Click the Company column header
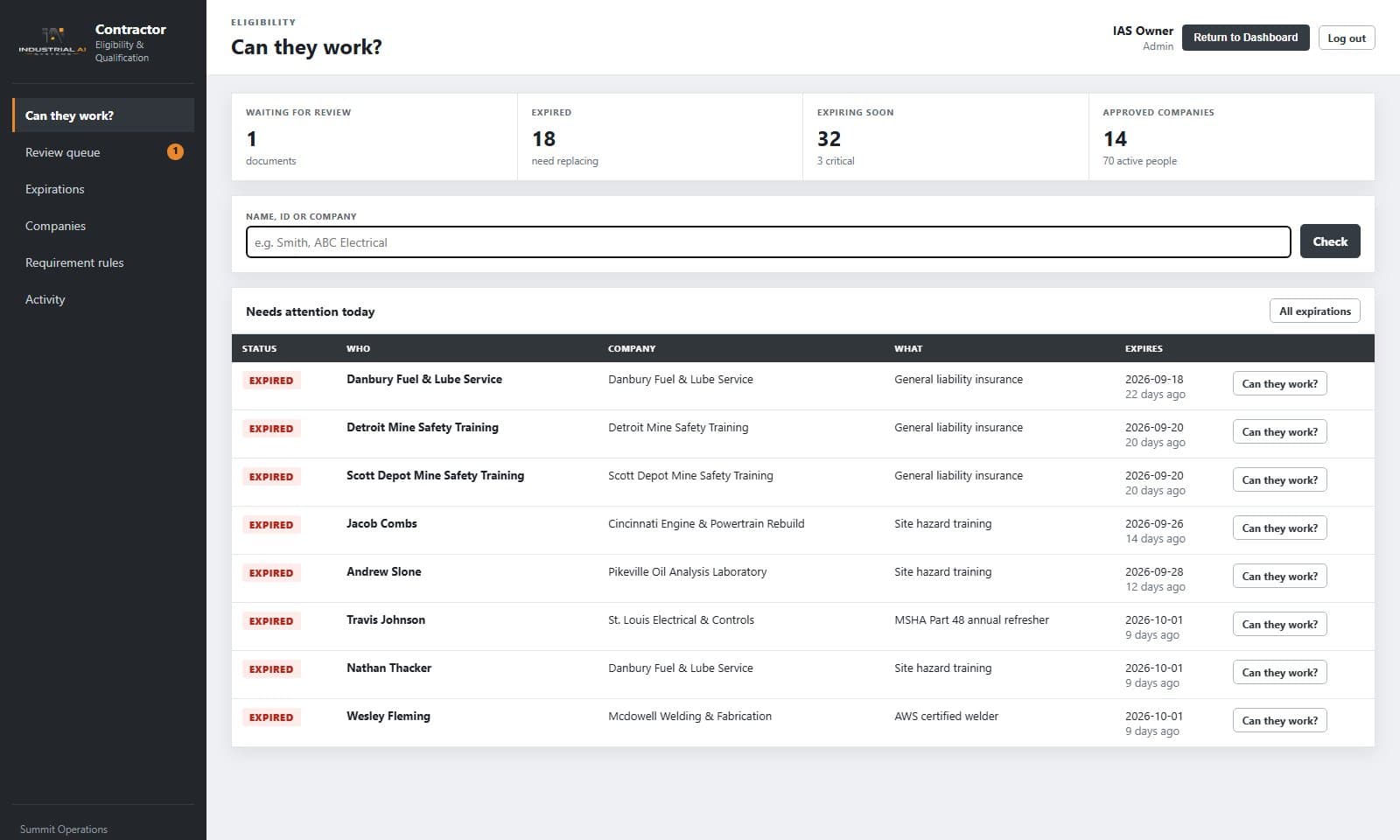The height and width of the screenshot is (840, 1400). (632, 348)
